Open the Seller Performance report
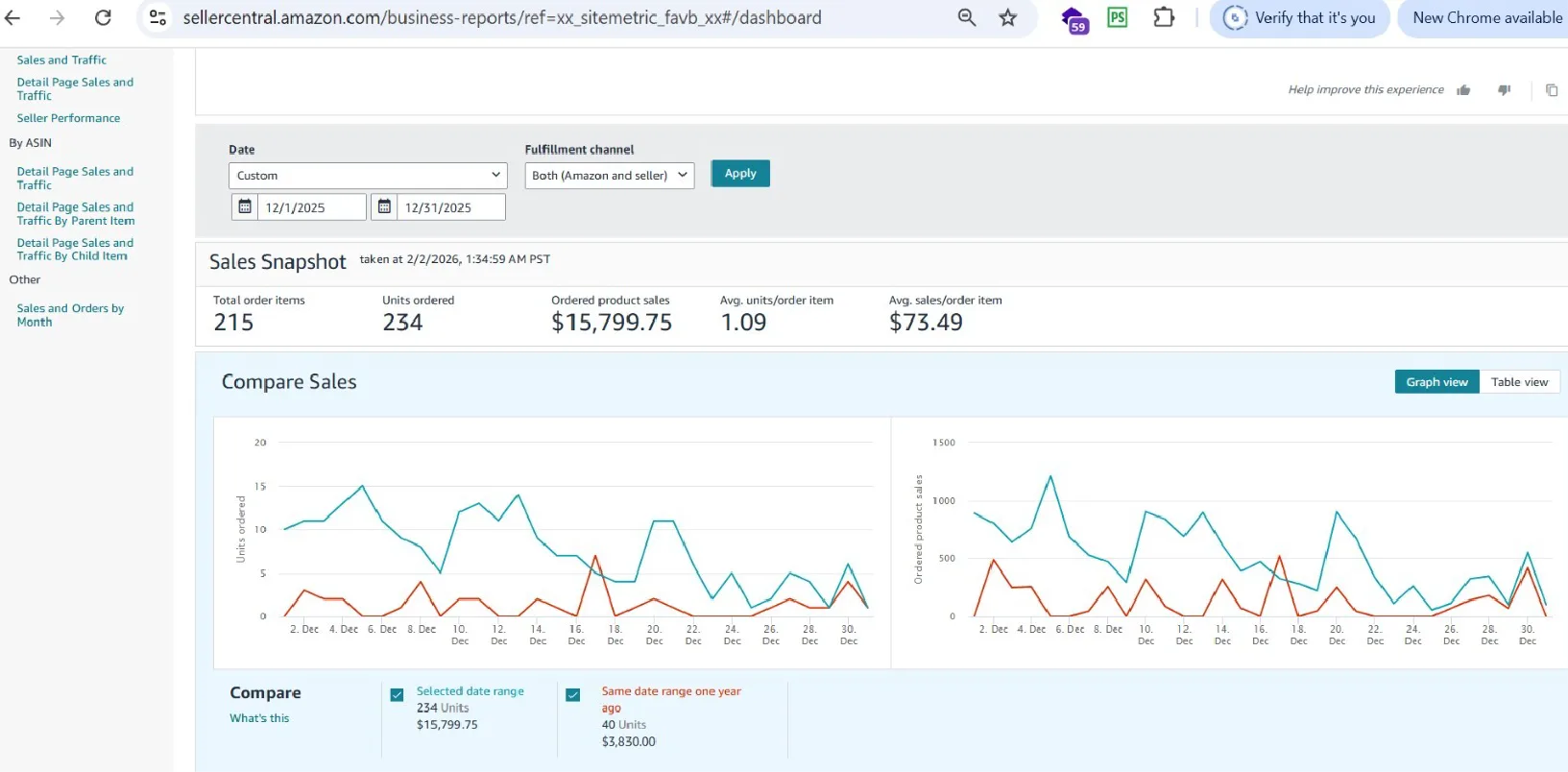 coord(68,118)
